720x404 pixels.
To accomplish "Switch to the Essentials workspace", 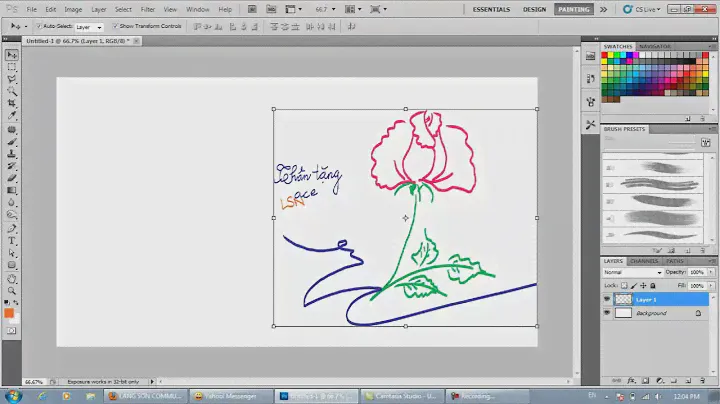I will point(491,9).
